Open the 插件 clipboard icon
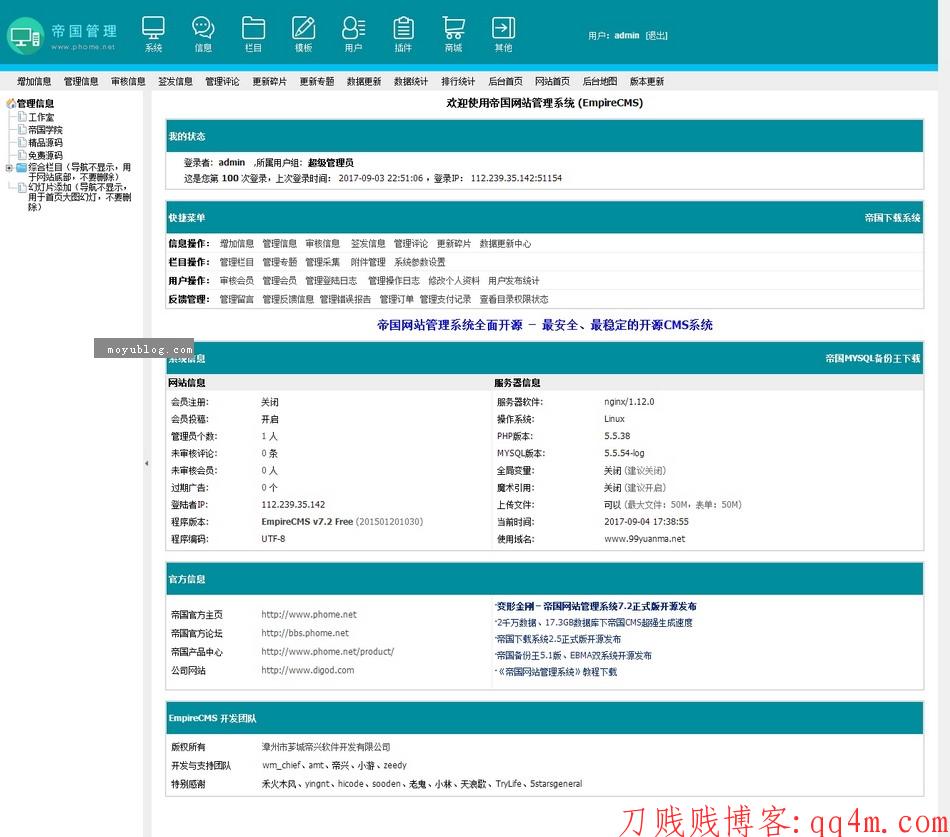950x837 pixels. pos(404,33)
